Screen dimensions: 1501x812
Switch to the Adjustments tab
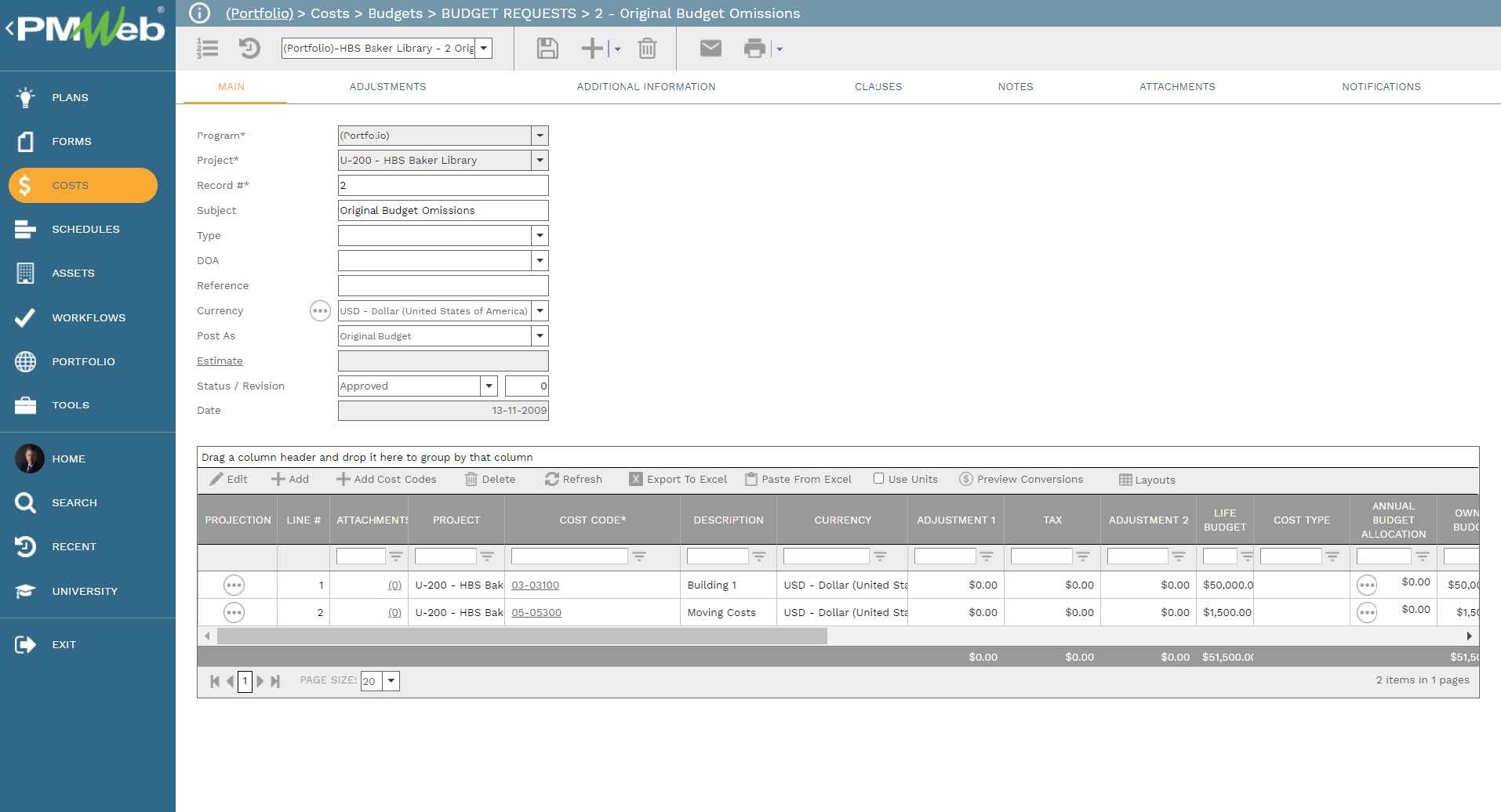tap(387, 86)
